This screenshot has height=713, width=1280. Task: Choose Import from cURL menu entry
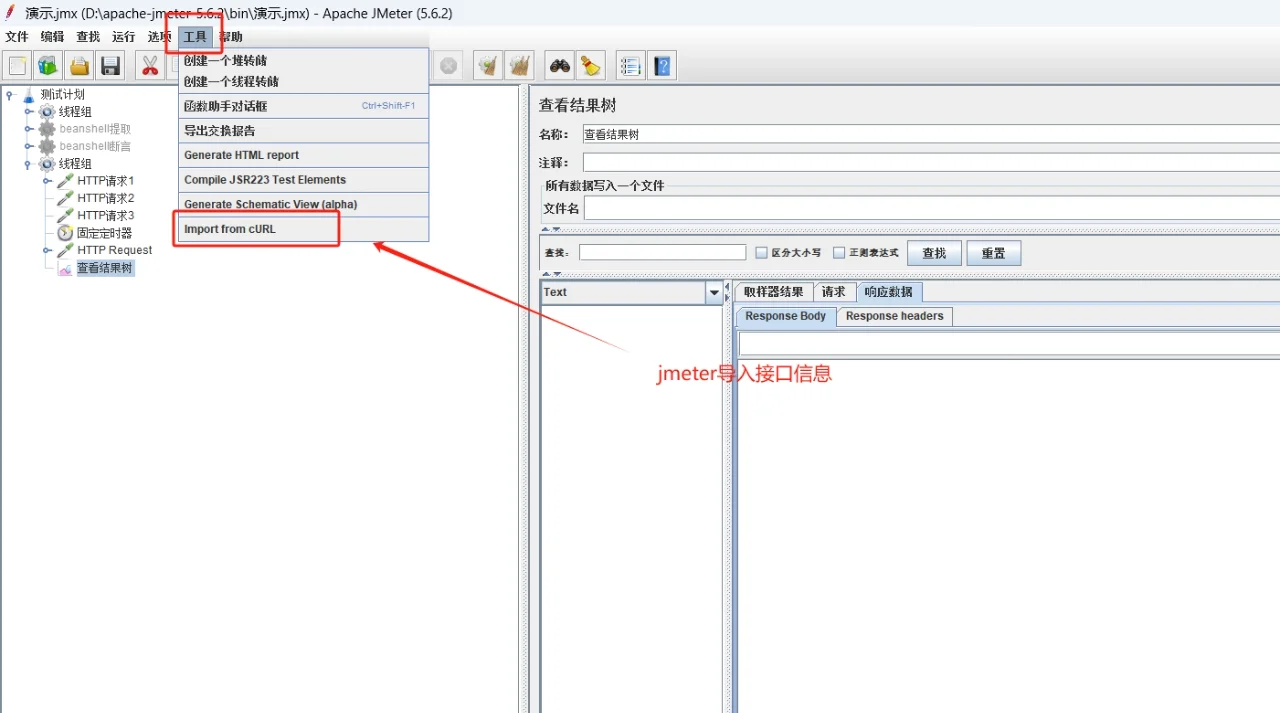pos(303,229)
